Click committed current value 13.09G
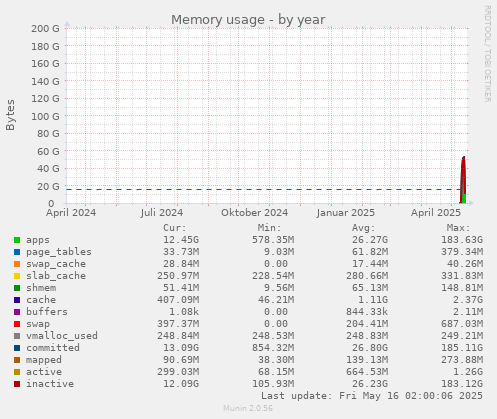This screenshot has width=497, height=419. click(181, 348)
